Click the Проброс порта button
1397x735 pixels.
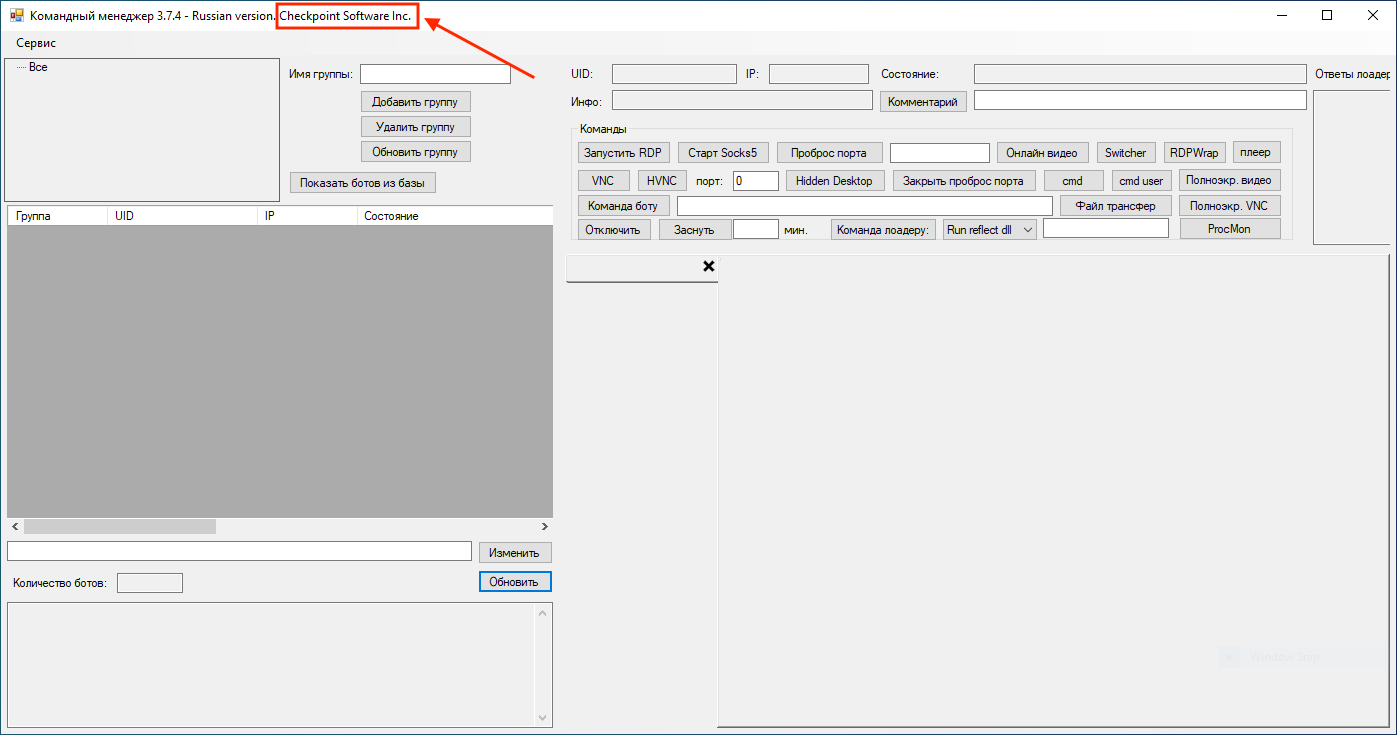tap(829, 153)
